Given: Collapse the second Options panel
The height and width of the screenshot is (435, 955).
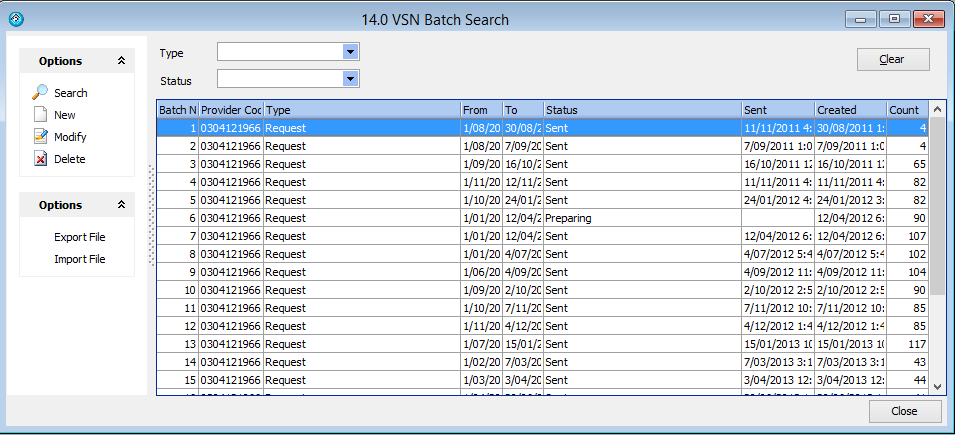Looking at the screenshot, I should (x=121, y=205).
